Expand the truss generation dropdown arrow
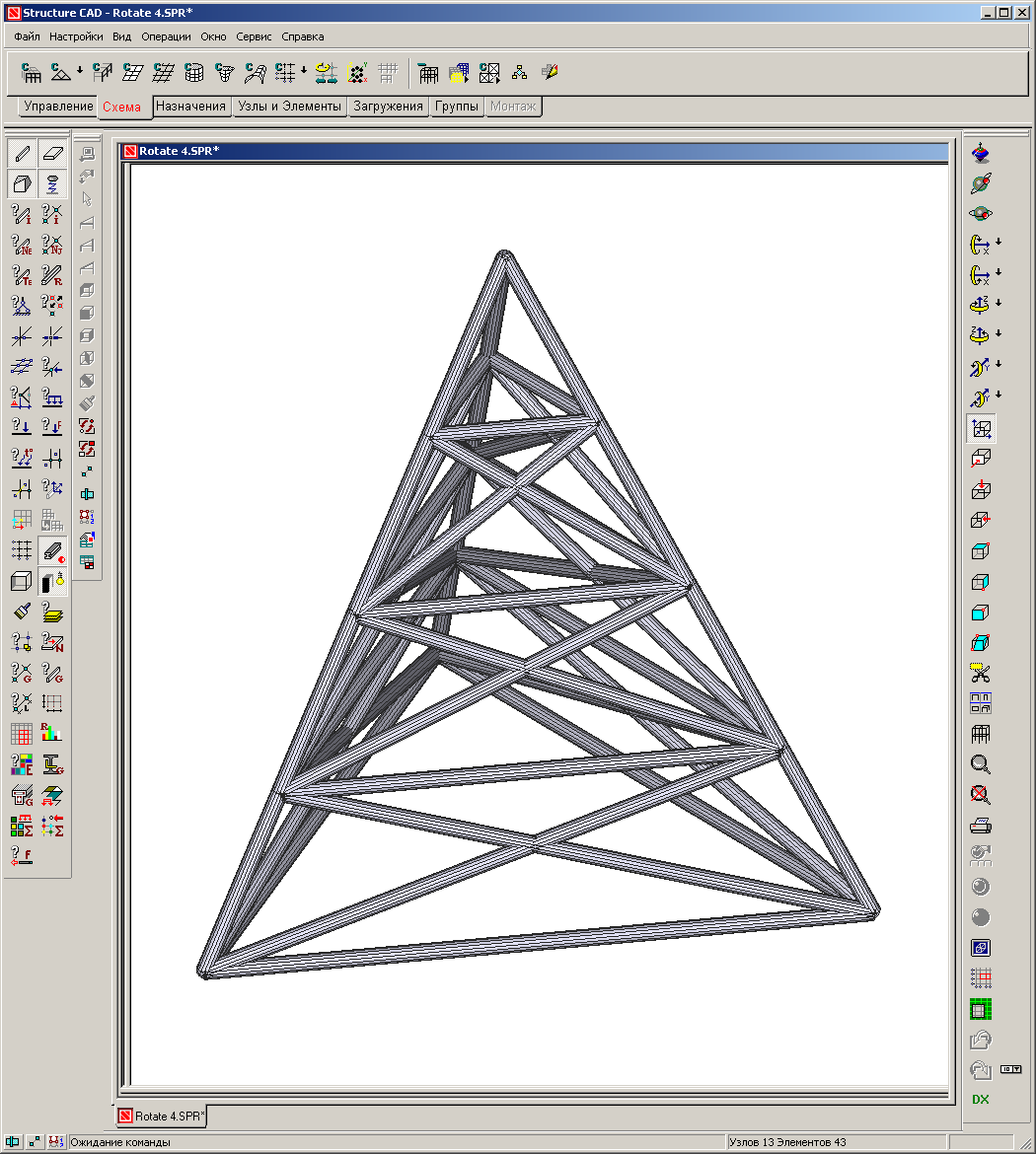Image resolution: width=1036 pixels, height=1154 pixels. click(x=80, y=72)
